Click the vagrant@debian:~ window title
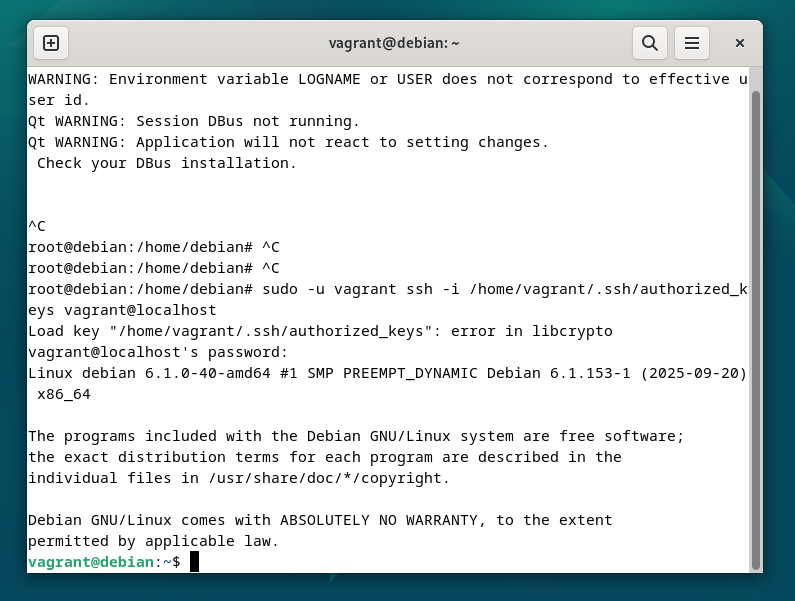Viewport: 795px width, 601px height. point(394,43)
